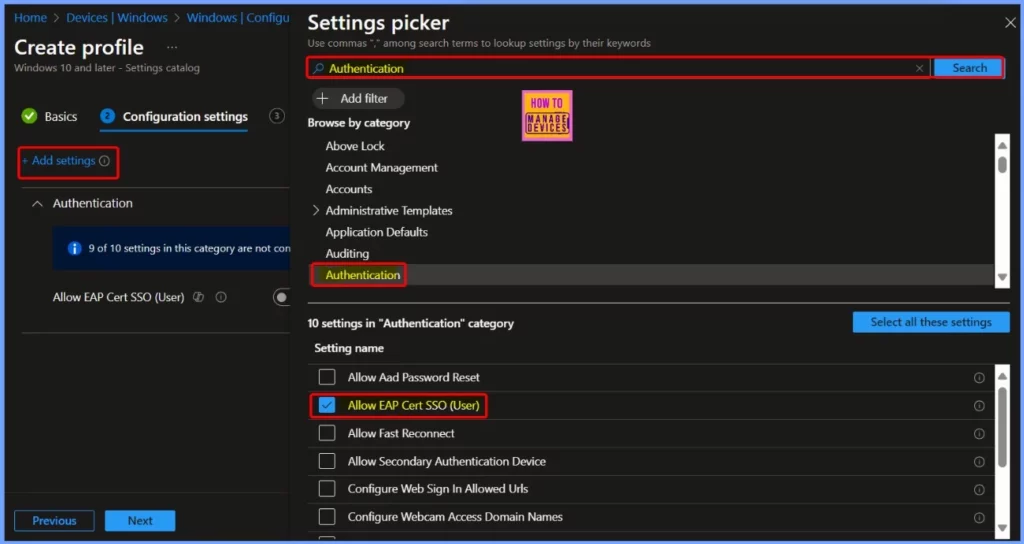Click info icon for Allow EAP Cert SSO row in picker

pyautogui.click(x=979, y=406)
